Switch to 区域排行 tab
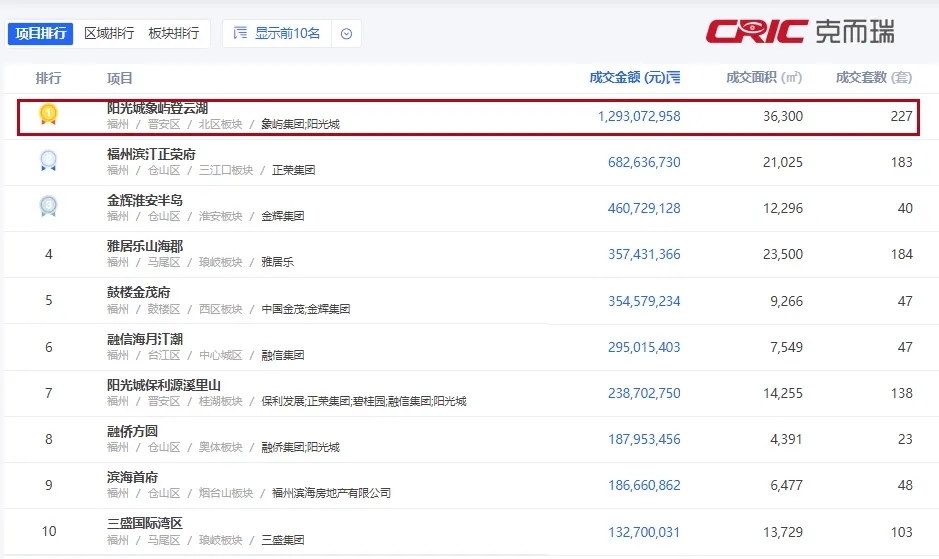Viewport: 939px width, 559px height. click(x=109, y=34)
